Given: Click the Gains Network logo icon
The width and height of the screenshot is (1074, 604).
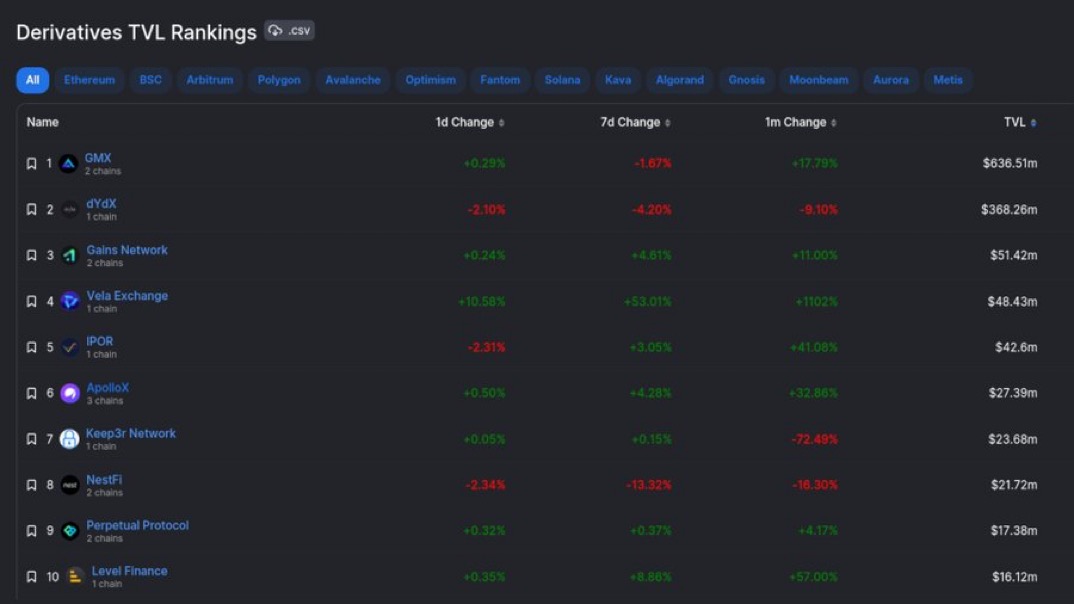Looking at the screenshot, I should click(x=69, y=256).
